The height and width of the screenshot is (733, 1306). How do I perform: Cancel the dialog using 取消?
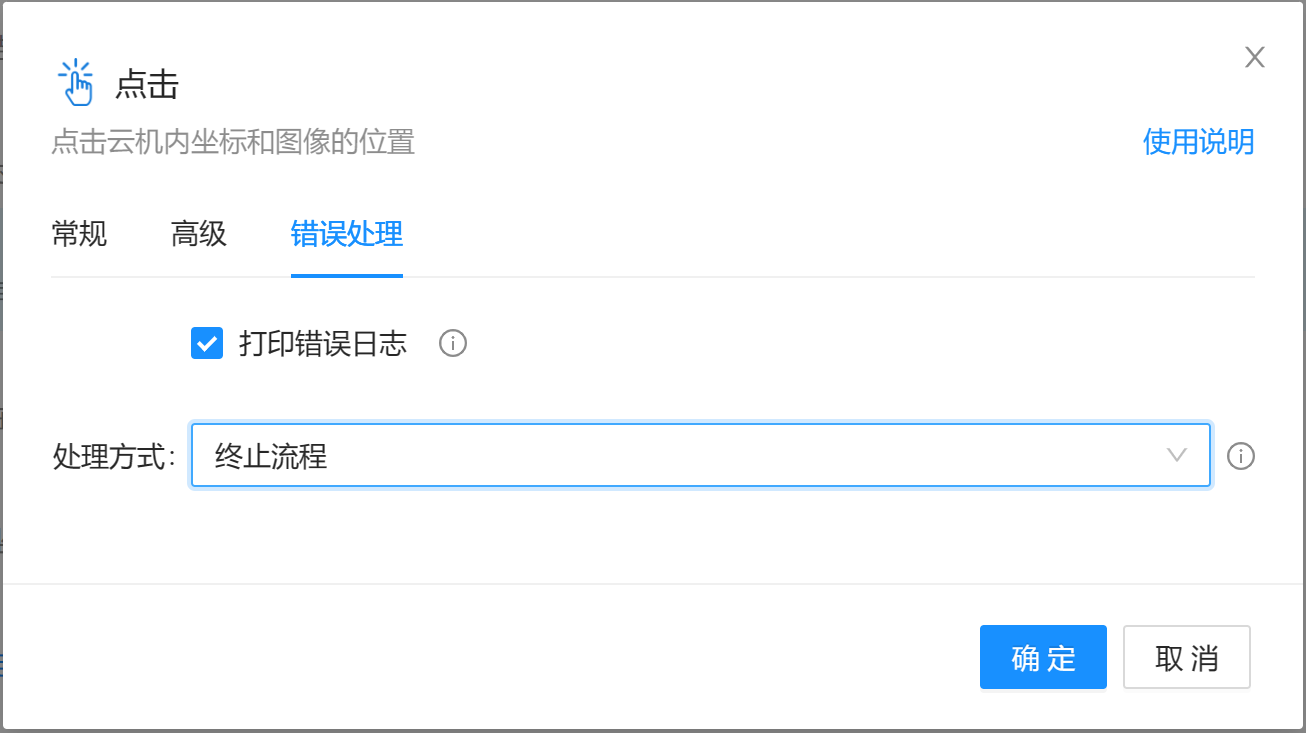[1187, 657]
